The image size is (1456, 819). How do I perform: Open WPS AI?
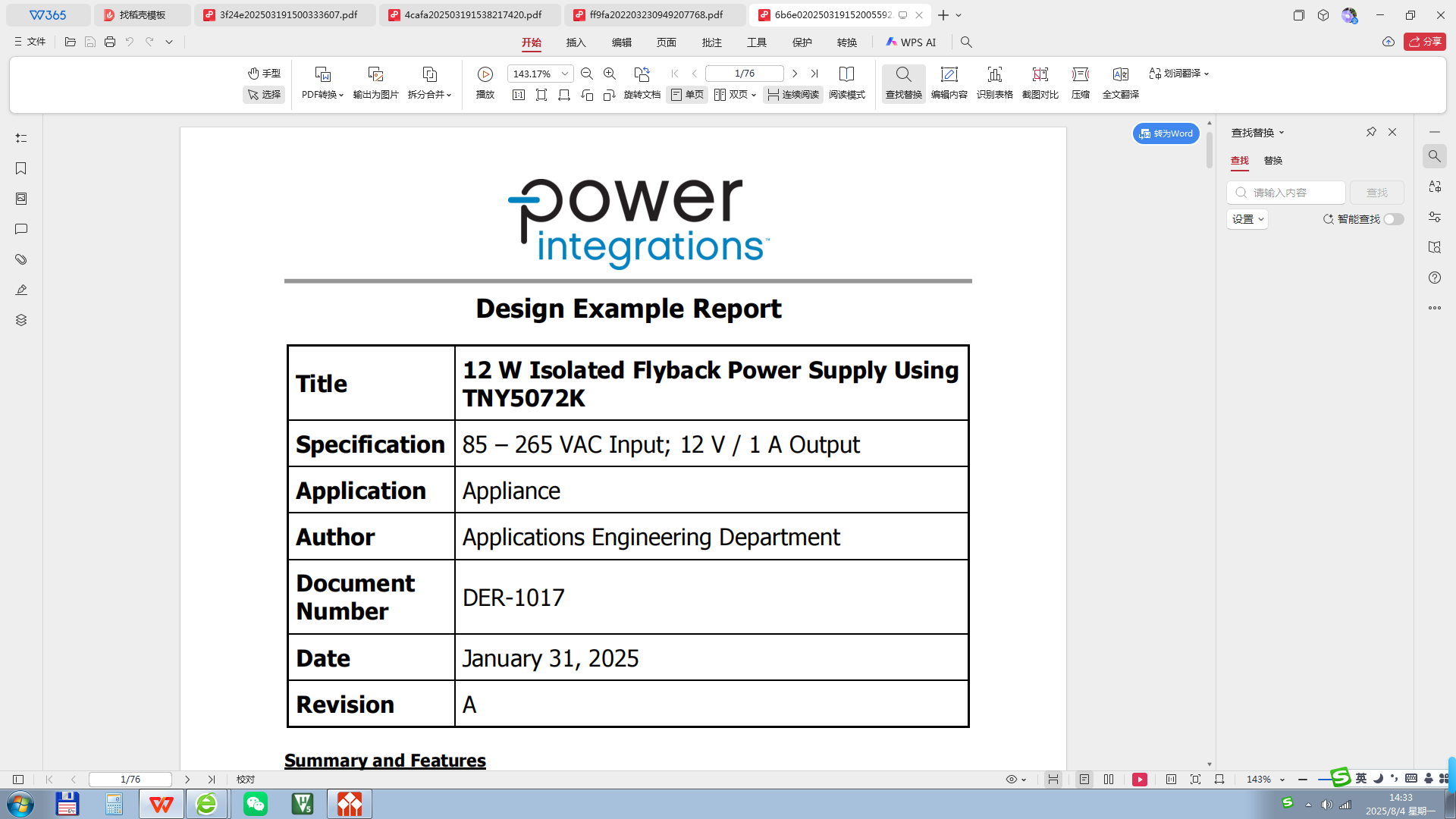(x=911, y=42)
